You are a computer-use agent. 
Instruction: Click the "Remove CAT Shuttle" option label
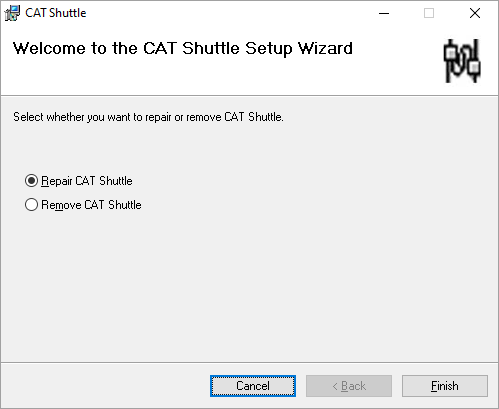91,205
